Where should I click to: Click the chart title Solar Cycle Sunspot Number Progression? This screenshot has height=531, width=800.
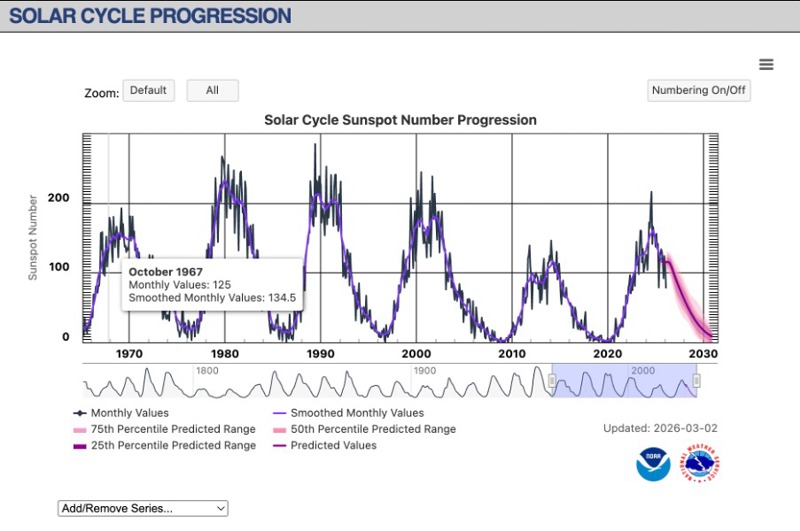400,120
